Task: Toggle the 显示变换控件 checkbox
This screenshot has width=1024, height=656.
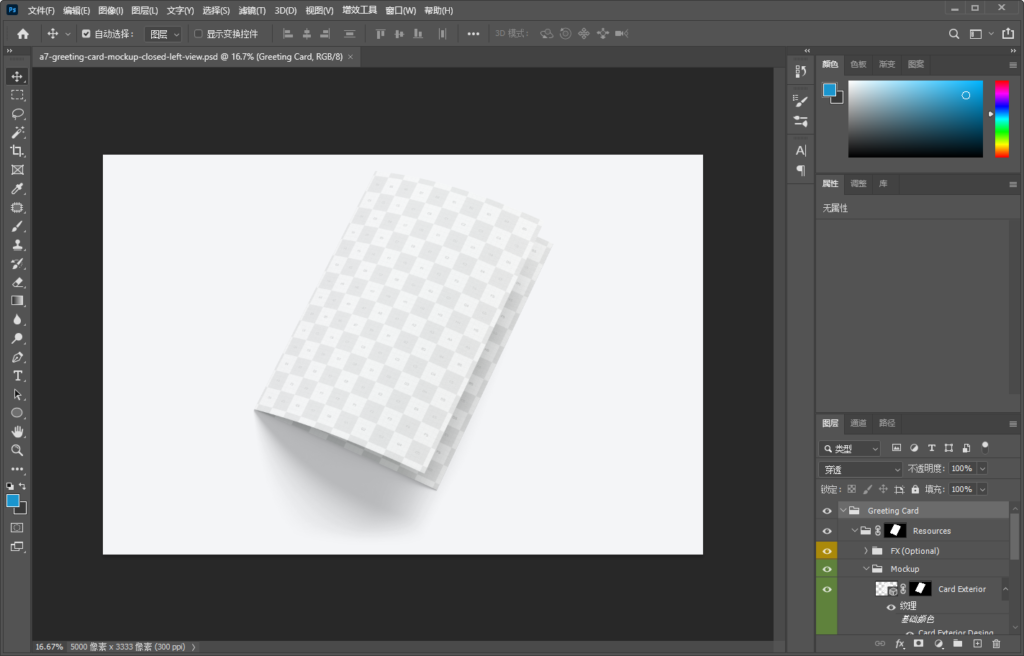Action: 199,34
